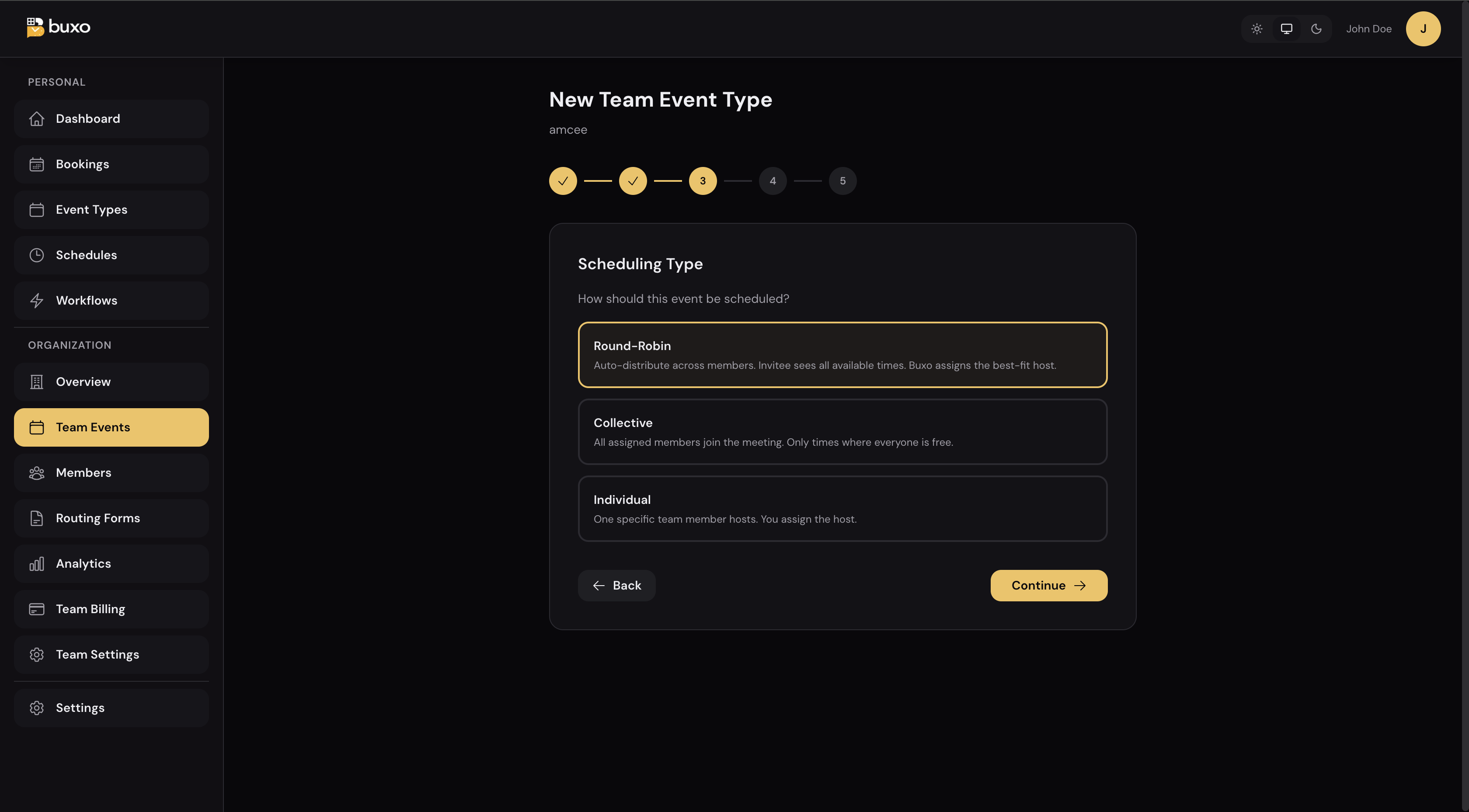Image resolution: width=1469 pixels, height=812 pixels.
Task: Open Team Billing in the sidebar
Action: pos(111,609)
